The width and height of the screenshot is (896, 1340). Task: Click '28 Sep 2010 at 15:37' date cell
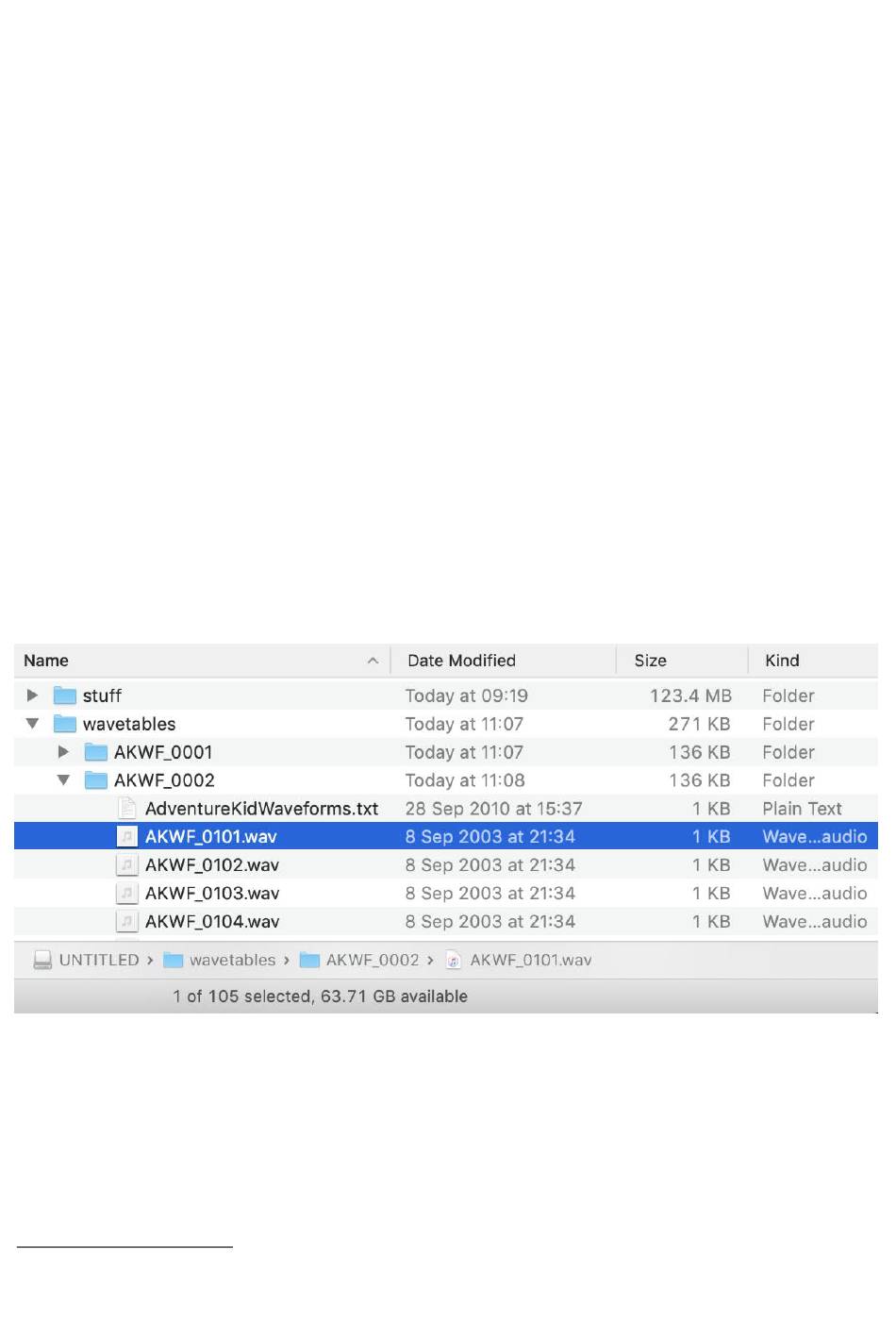click(494, 809)
